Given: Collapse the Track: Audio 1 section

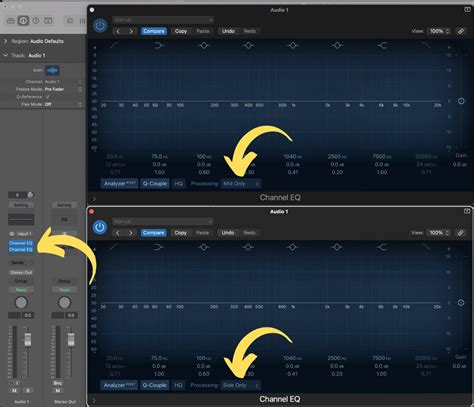Looking at the screenshot, I should point(5,55).
